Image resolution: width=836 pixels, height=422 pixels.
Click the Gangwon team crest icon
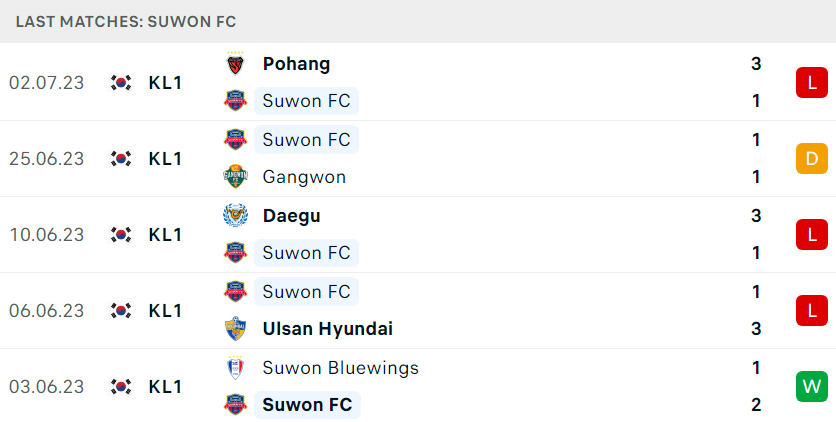(x=235, y=177)
